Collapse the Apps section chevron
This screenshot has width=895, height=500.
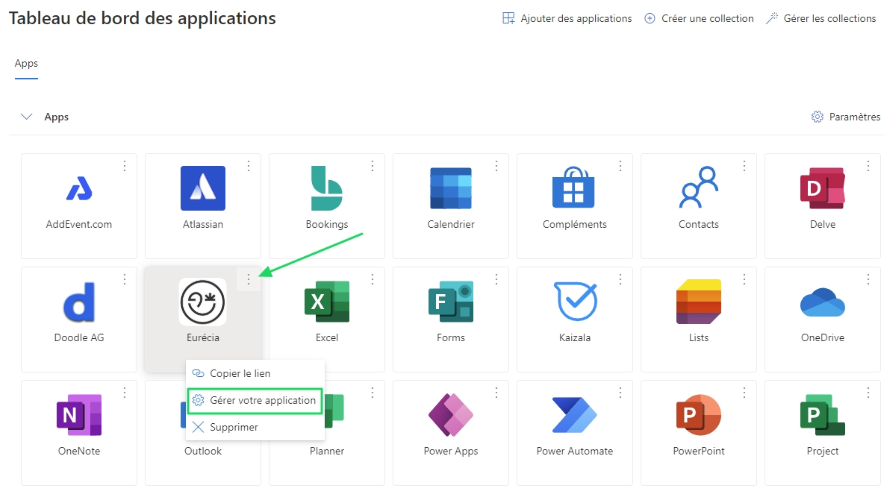point(26,116)
